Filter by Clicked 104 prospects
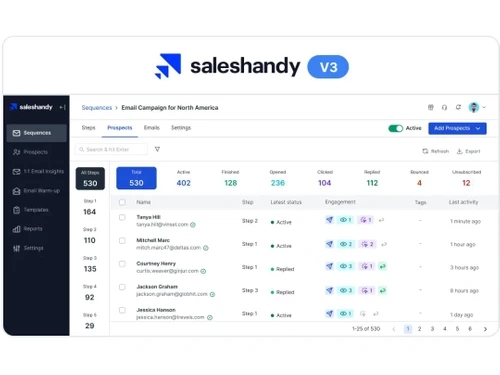The image size is (500, 375). (325, 178)
